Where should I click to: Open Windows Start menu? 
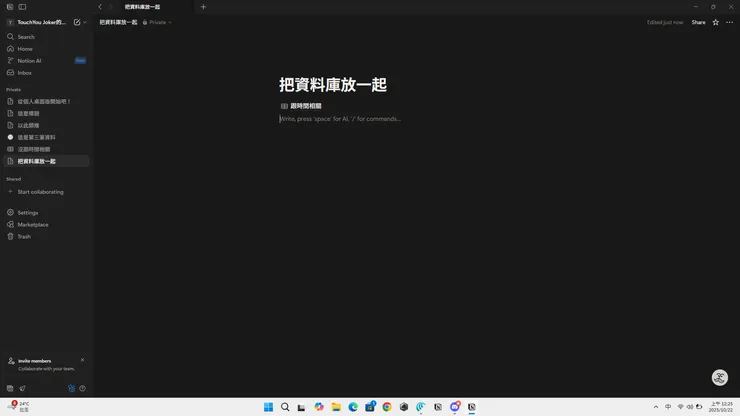(268, 407)
